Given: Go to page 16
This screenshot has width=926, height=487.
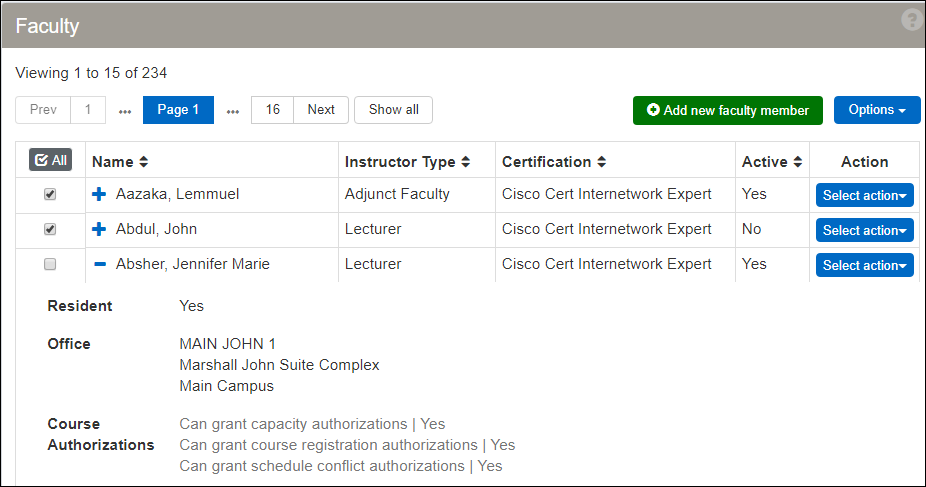Looking at the screenshot, I should pos(272,110).
